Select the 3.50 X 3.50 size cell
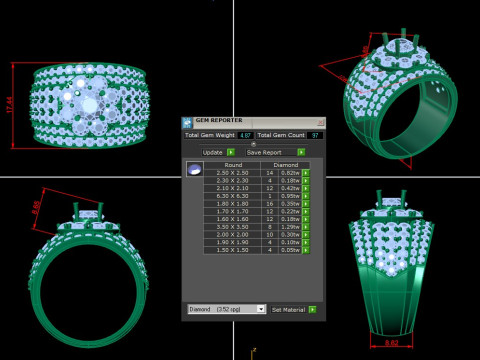The image size is (480, 360). point(232,227)
